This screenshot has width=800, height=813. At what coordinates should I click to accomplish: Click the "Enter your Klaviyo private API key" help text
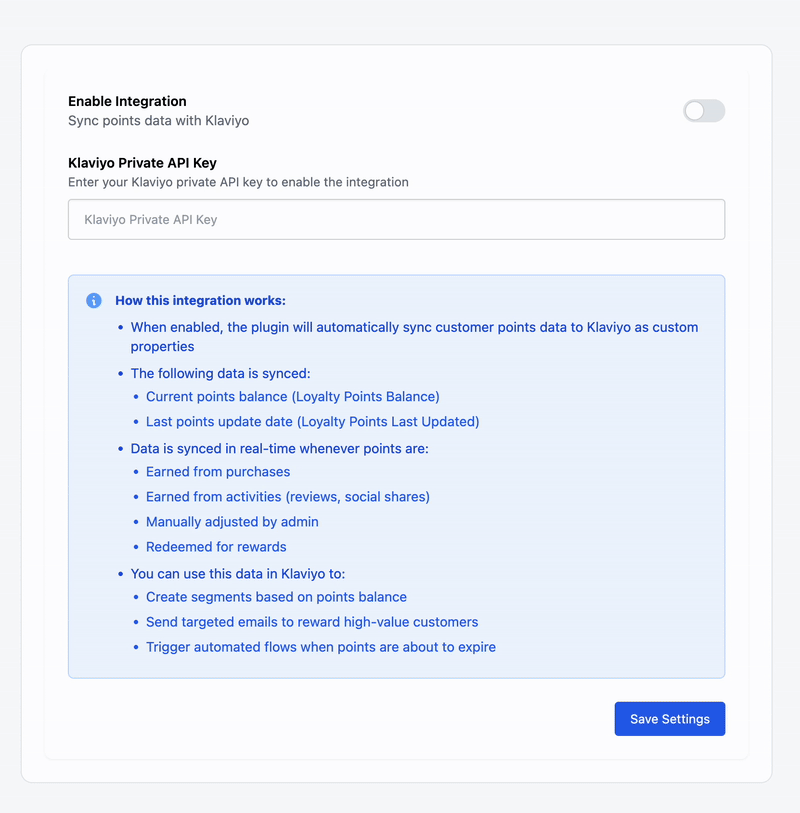coord(238,183)
